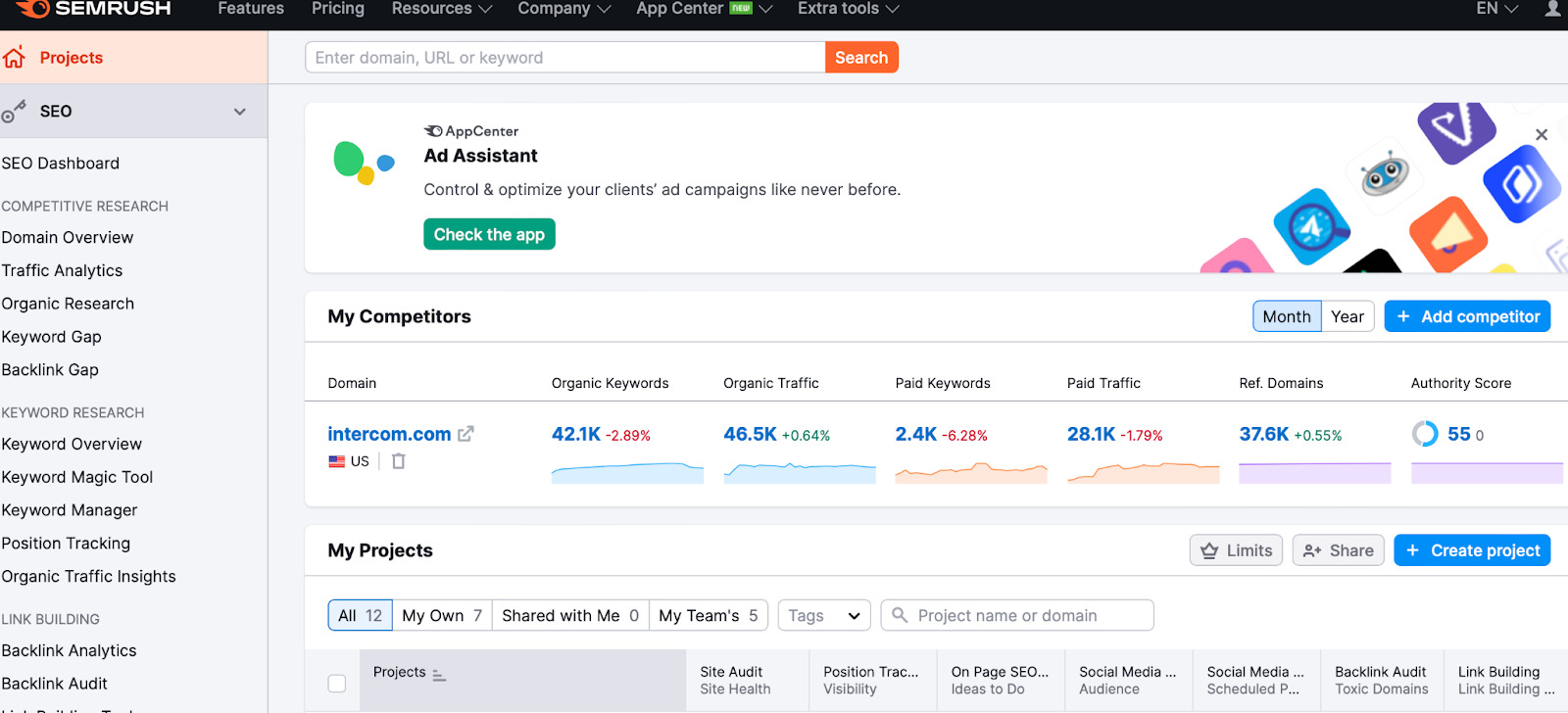Click the sort icon next to Projects column

[x=439, y=676]
